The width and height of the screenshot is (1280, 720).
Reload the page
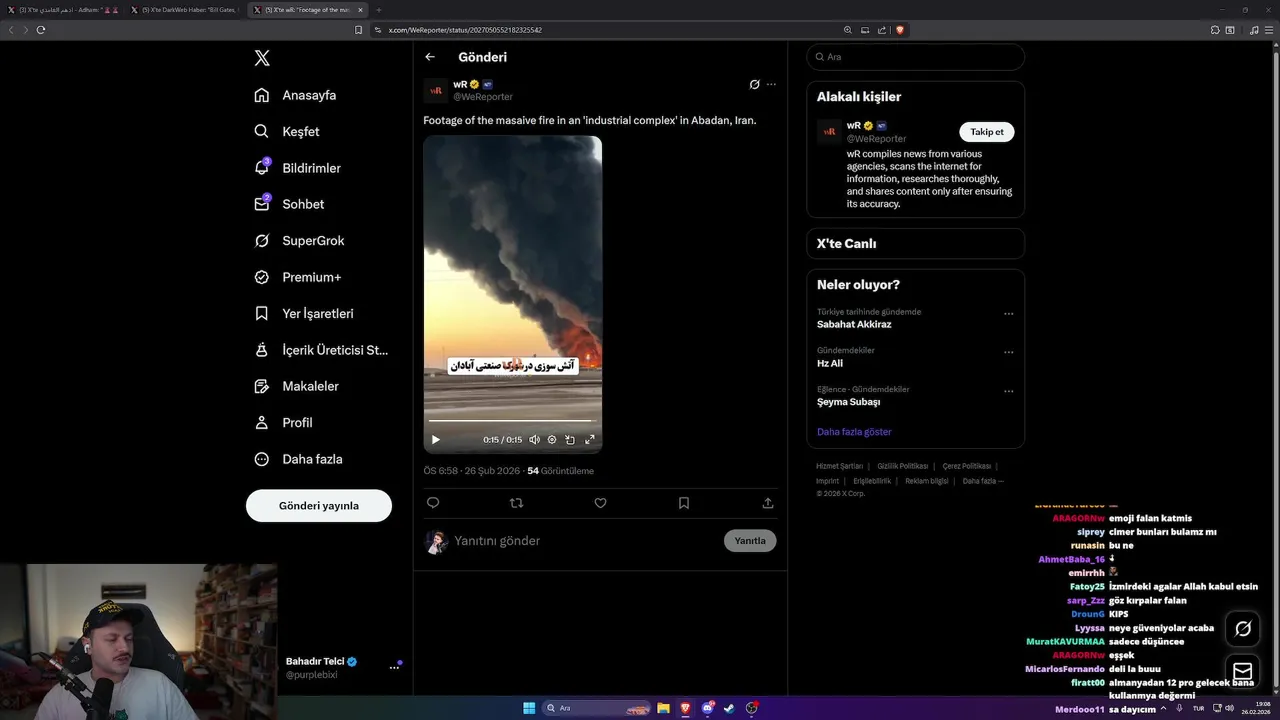coord(41,30)
